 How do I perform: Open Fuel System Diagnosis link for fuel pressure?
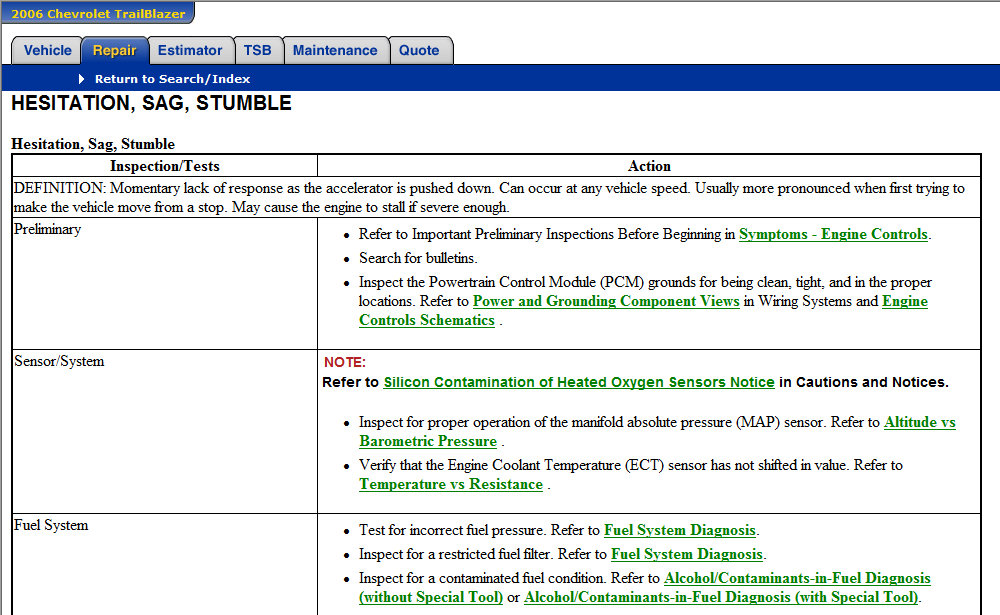(679, 530)
